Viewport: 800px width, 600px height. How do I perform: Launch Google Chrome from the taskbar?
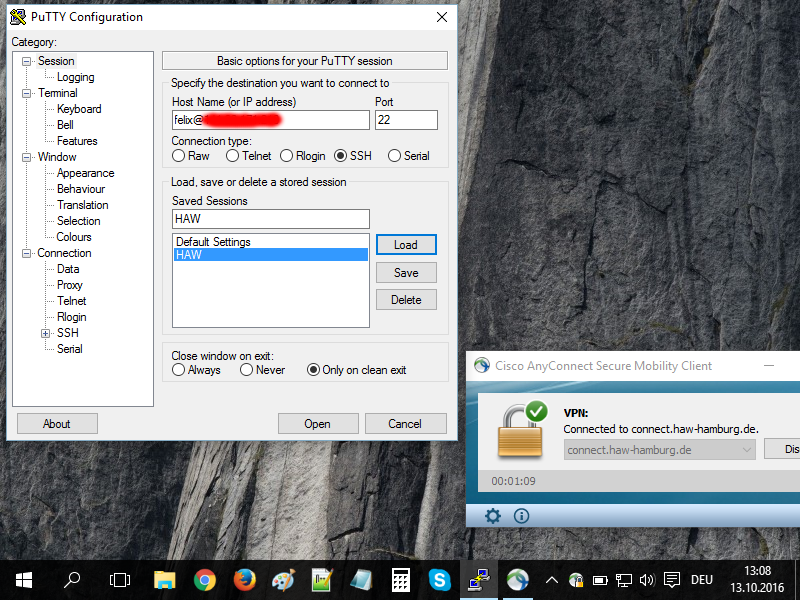[205, 579]
